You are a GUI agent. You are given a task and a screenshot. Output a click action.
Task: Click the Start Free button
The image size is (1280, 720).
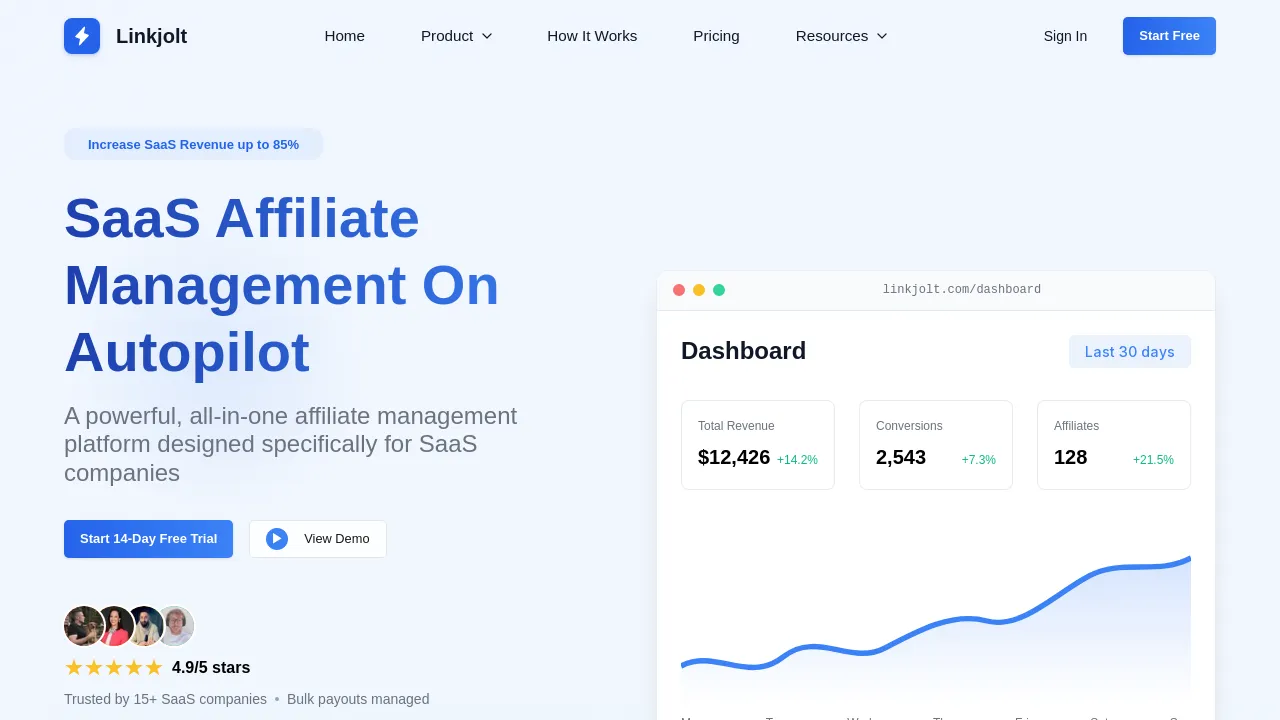click(x=1169, y=36)
